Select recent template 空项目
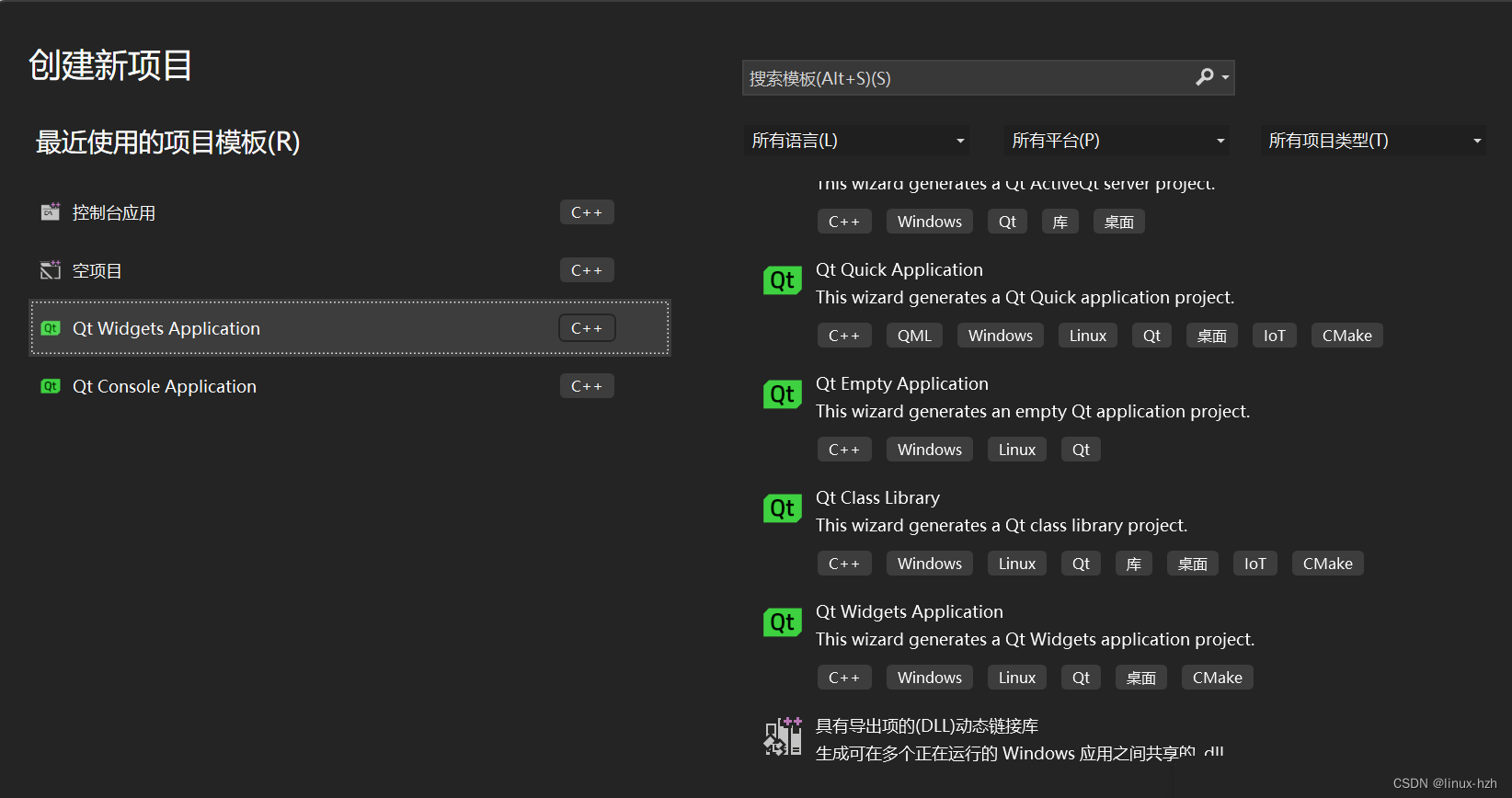 [349, 270]
